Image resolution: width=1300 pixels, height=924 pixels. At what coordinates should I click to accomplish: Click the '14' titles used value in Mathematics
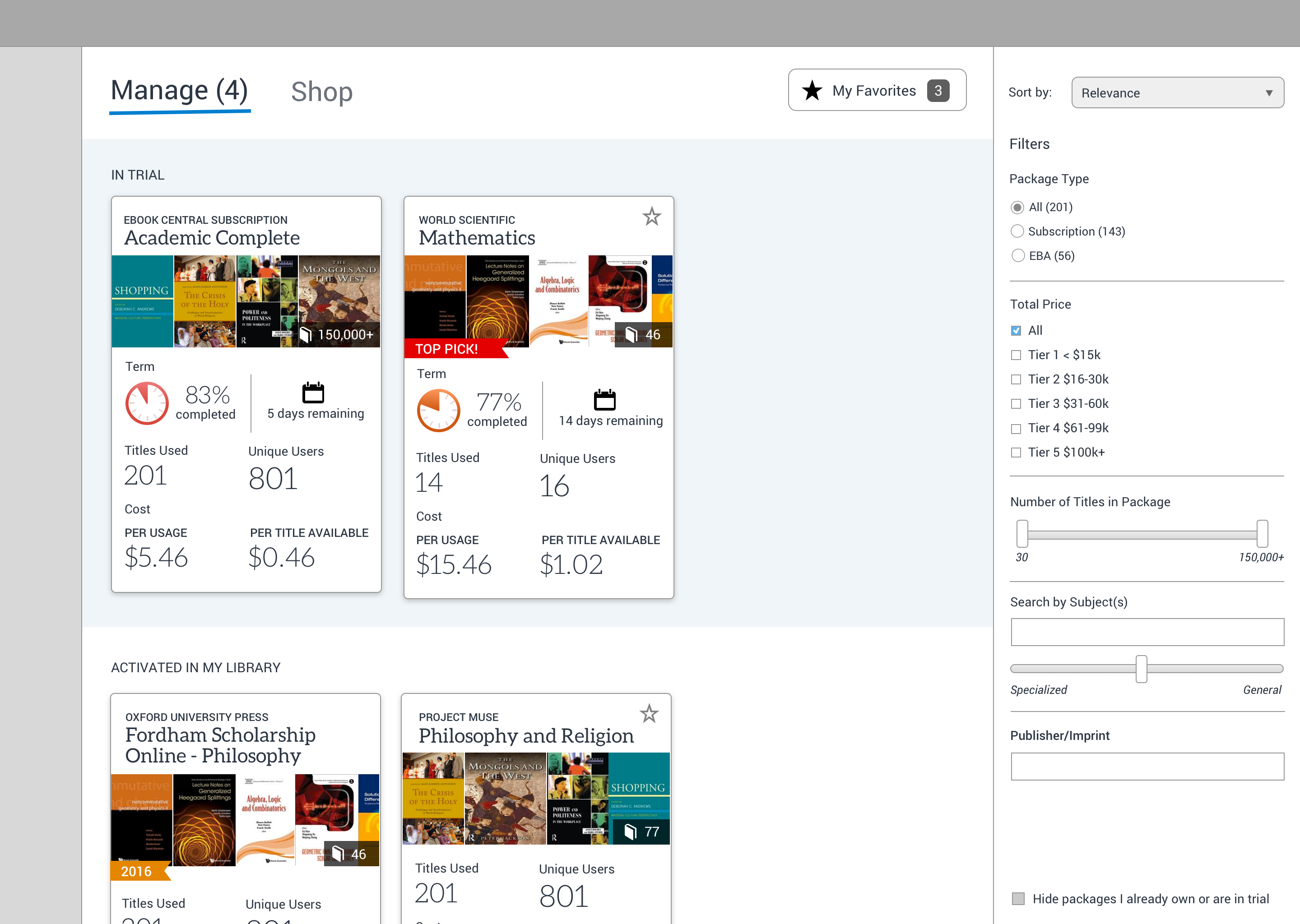pyautogui.click(x=429, y=483)
